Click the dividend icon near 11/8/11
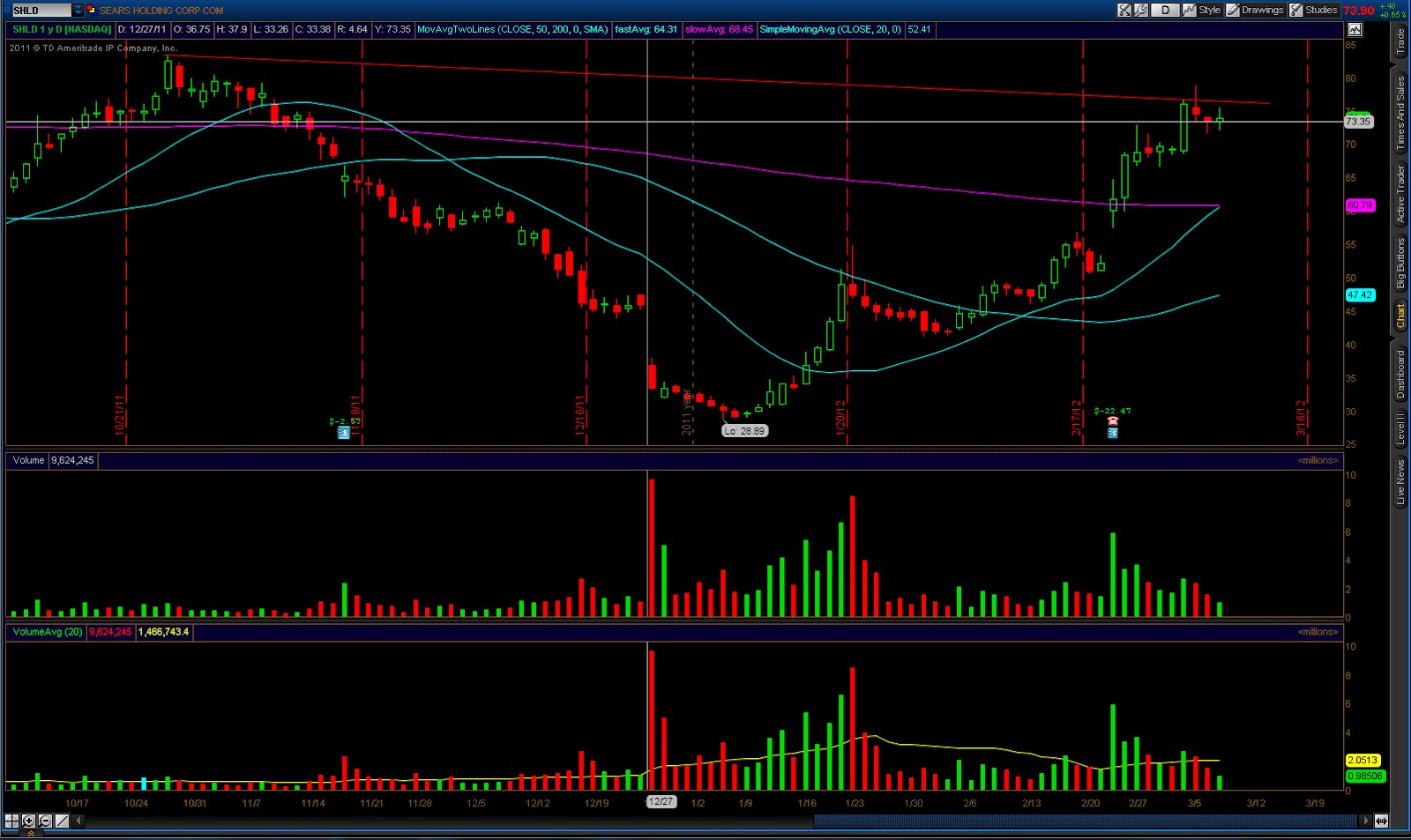Screen dimensions: 1411x840 tap(344, 433)
